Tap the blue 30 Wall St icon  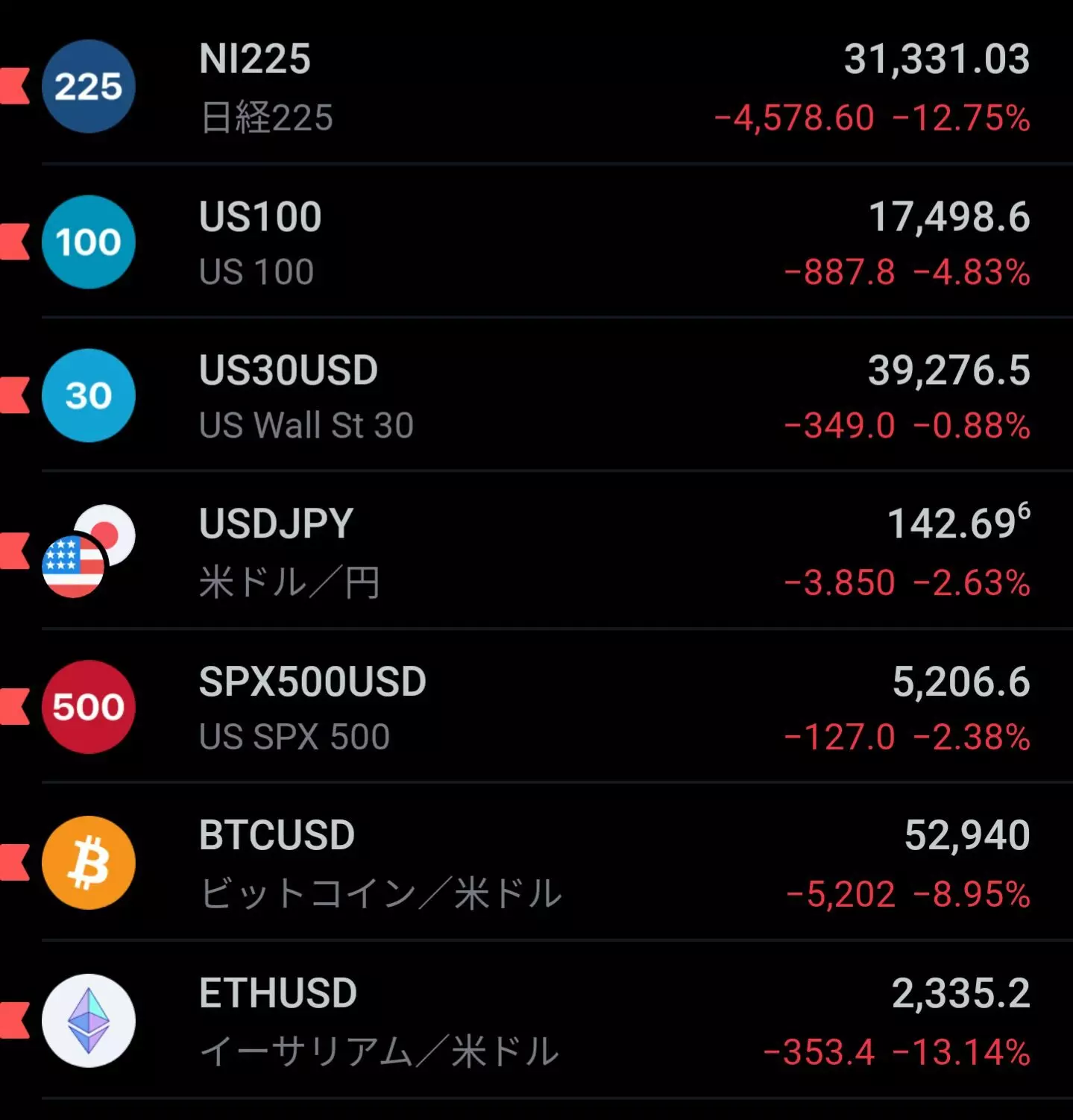pyautogui.click(x=88, y=395)
